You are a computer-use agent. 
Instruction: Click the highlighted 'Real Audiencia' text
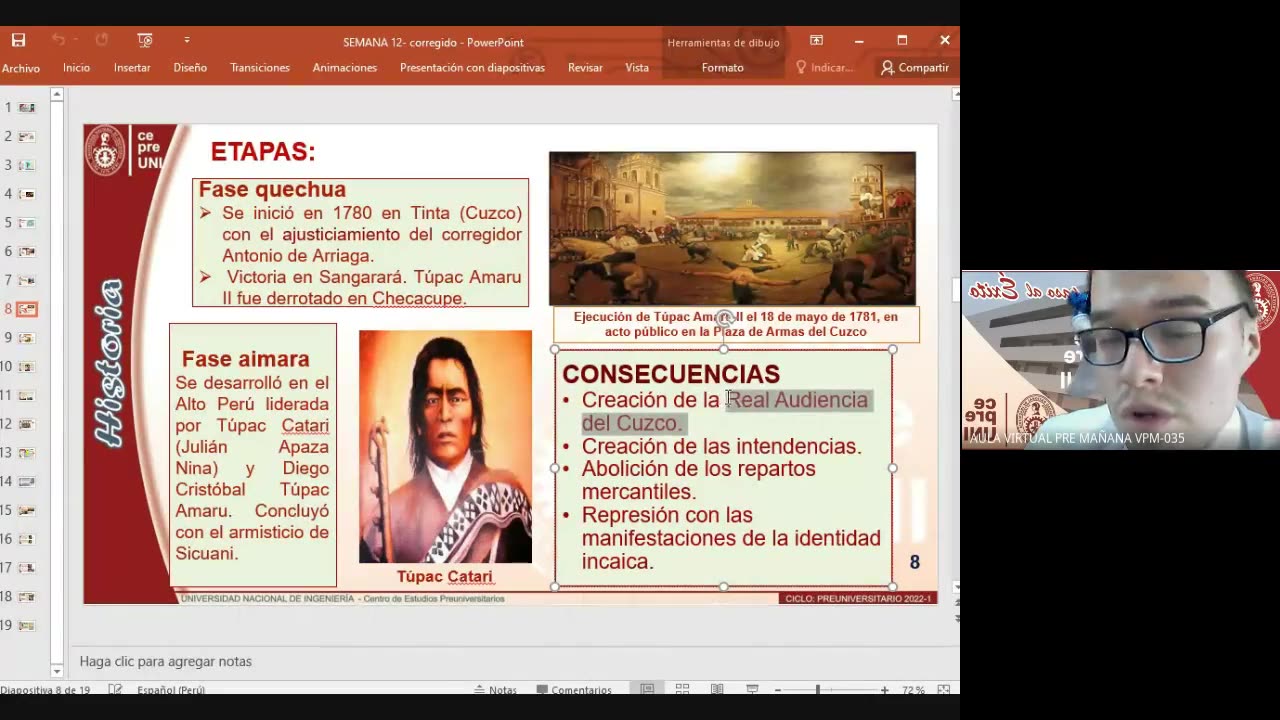tap(797, 400)
